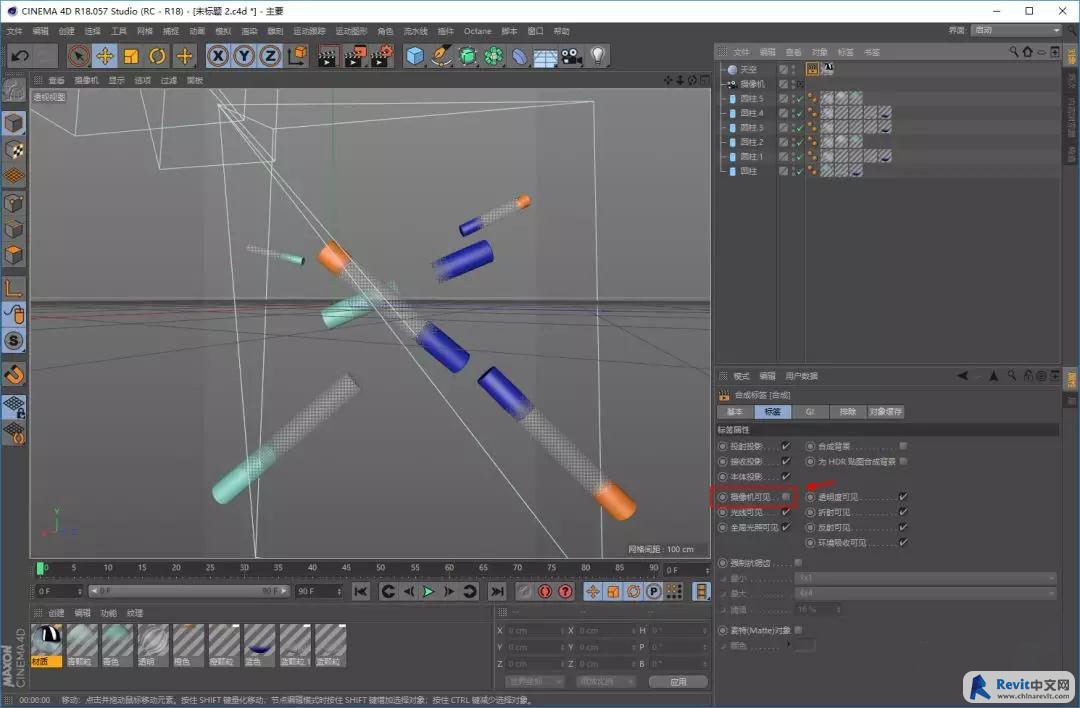Click the record keyframe red button
Viewport: 1080px width, 708px height.
(545, 592)
